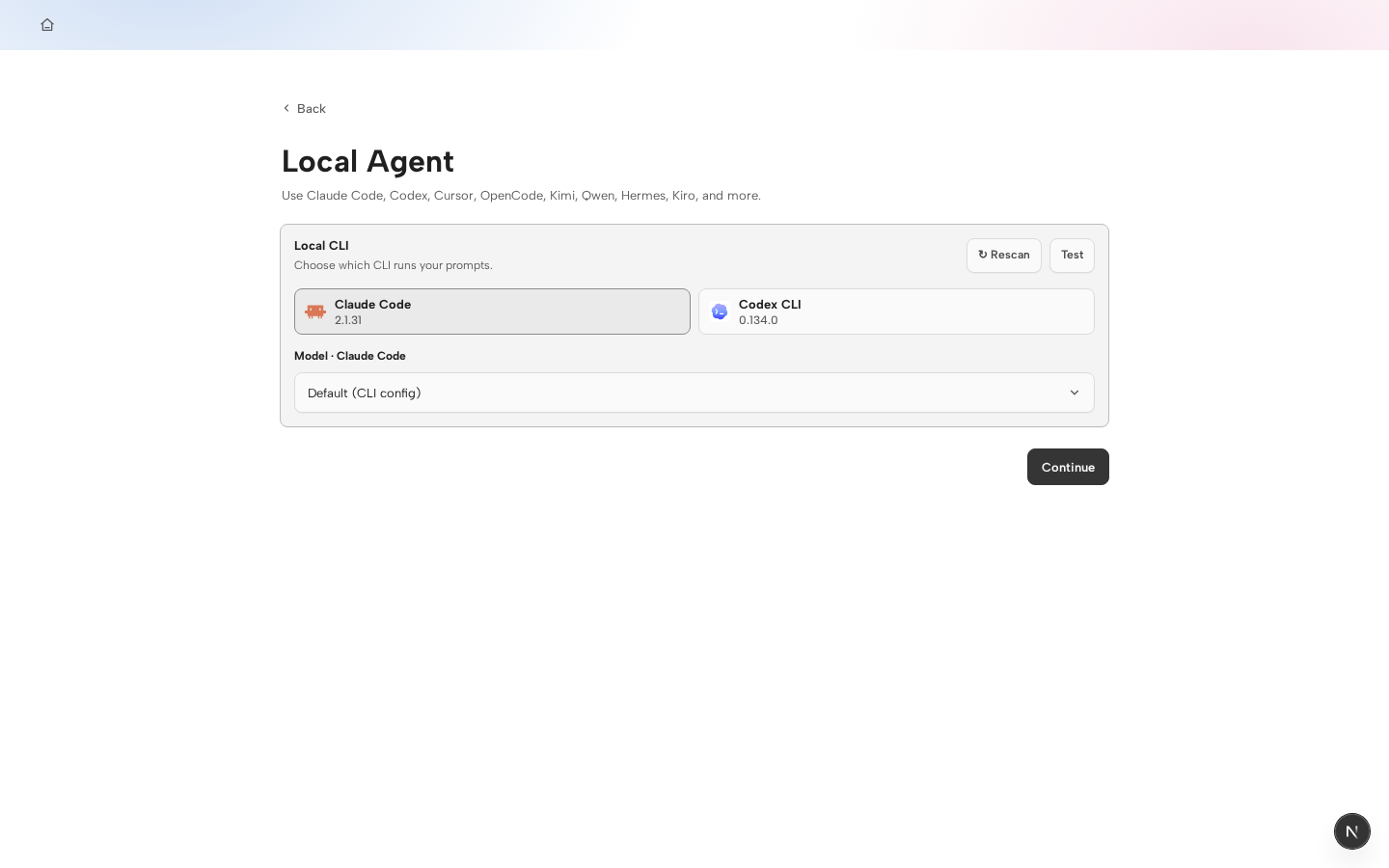
Task: Click the subtitle listing Cursor, OpenCode, Kimi
Action: [521, 196]
